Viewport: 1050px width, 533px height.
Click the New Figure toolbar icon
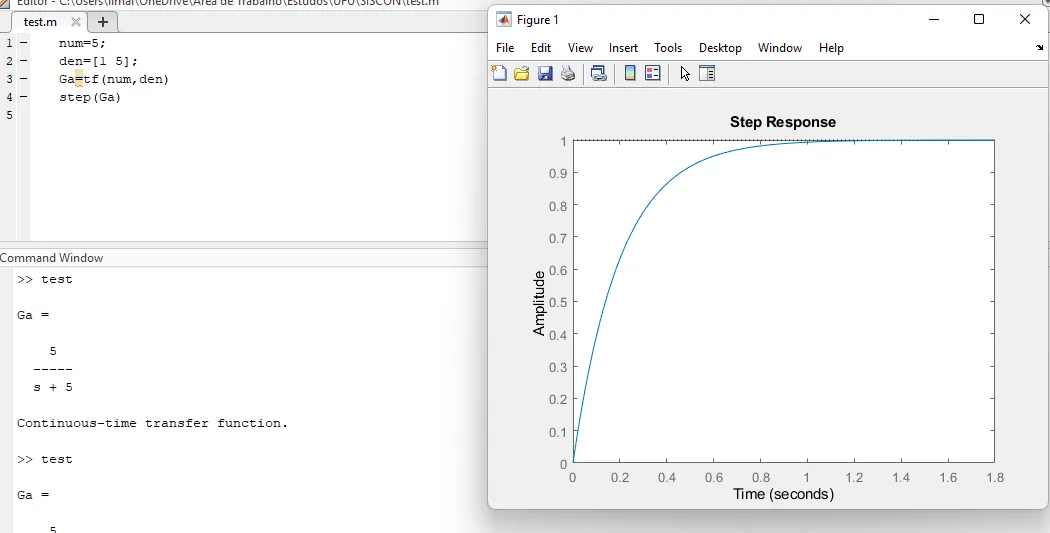(x=500, y=73)
